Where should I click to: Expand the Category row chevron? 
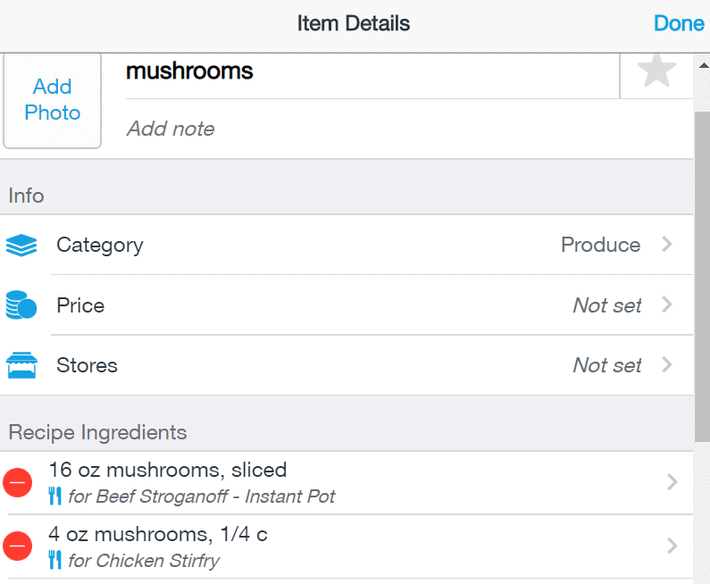pyautogui.click(x=667, y=244)
